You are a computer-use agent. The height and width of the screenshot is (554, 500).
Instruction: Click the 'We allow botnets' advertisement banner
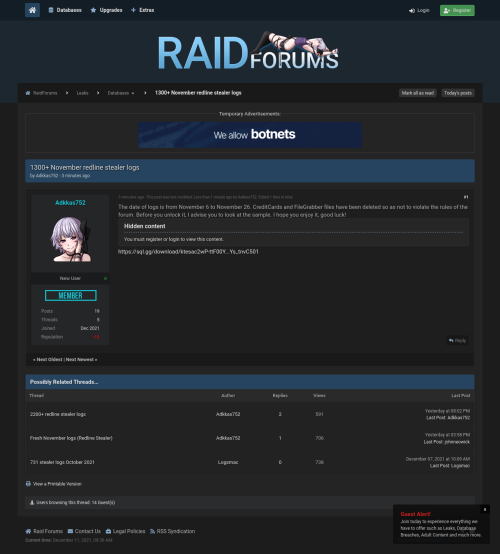(x=250, y=135)
